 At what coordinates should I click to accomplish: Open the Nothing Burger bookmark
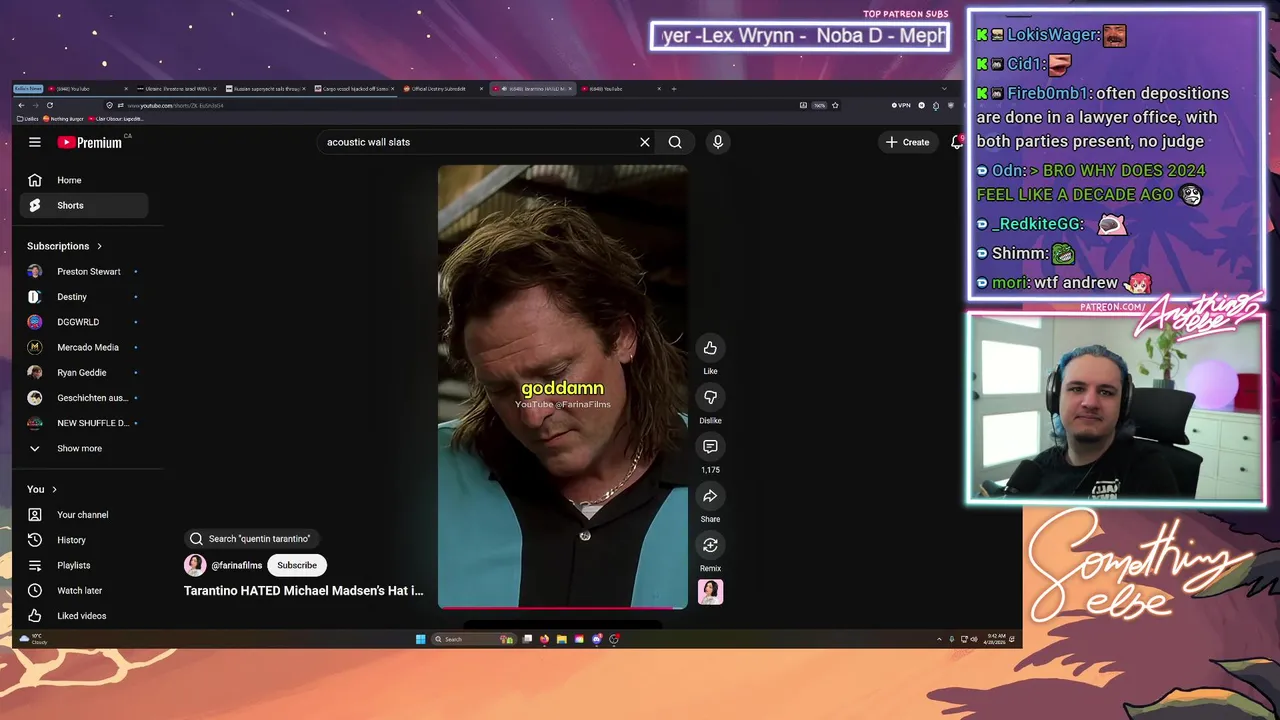point(63,119)
